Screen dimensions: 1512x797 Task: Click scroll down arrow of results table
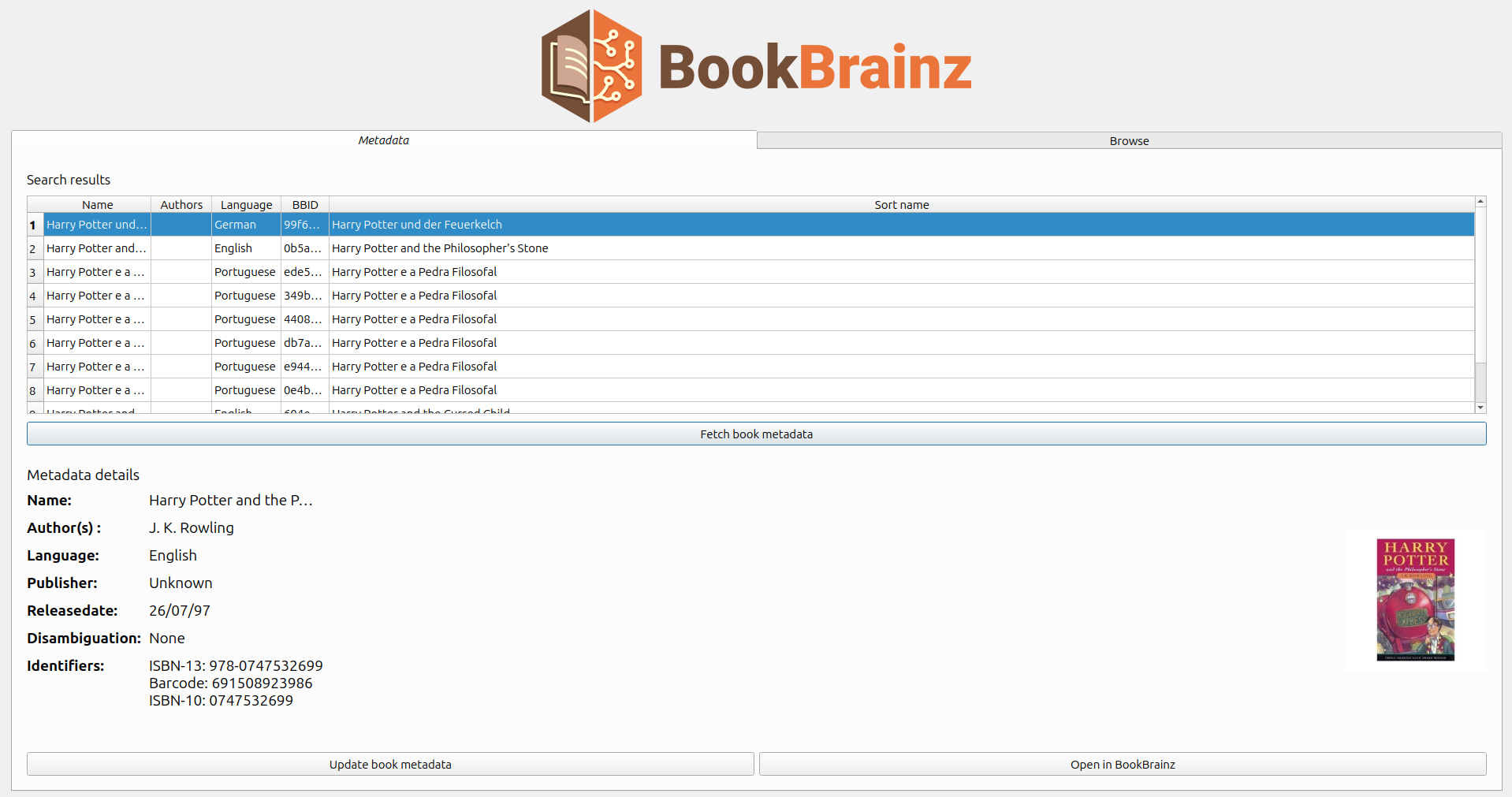pyautogui.click(x=1480, y=408)
